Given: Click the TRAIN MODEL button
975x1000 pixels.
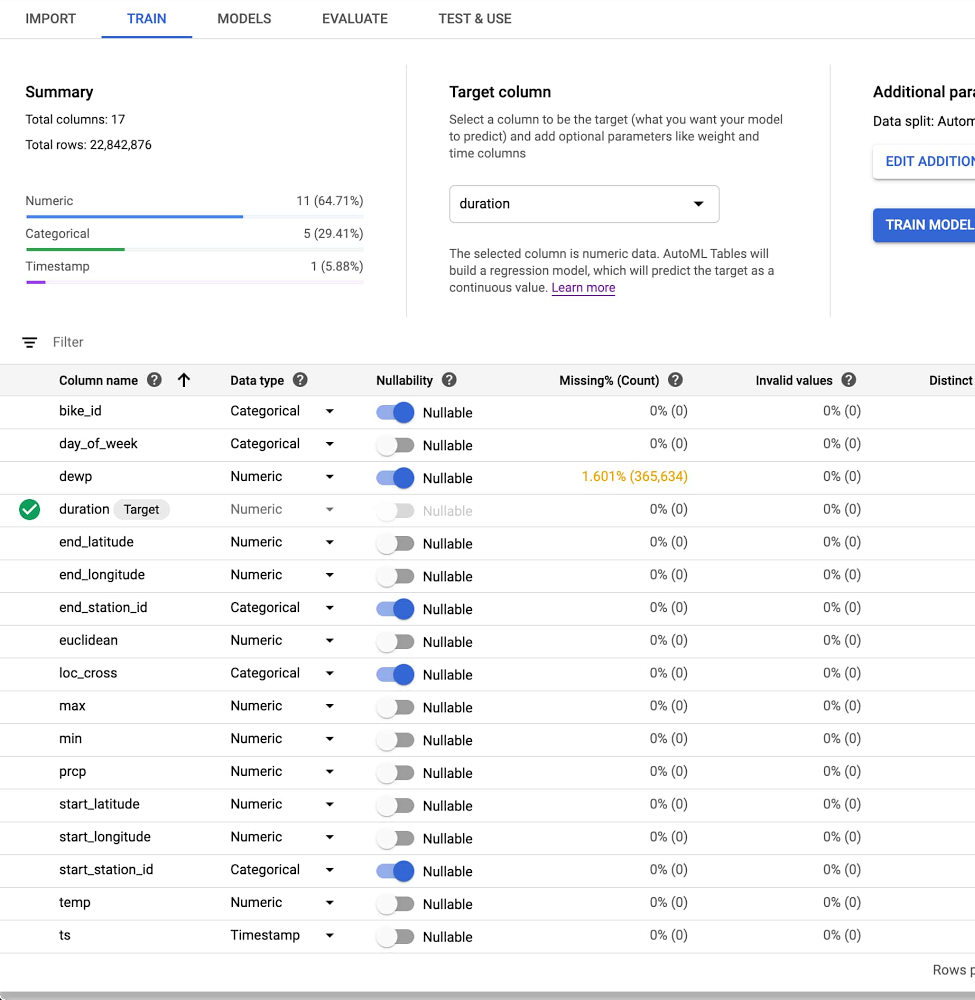Looking at the screenshot, I should point(924,225).
